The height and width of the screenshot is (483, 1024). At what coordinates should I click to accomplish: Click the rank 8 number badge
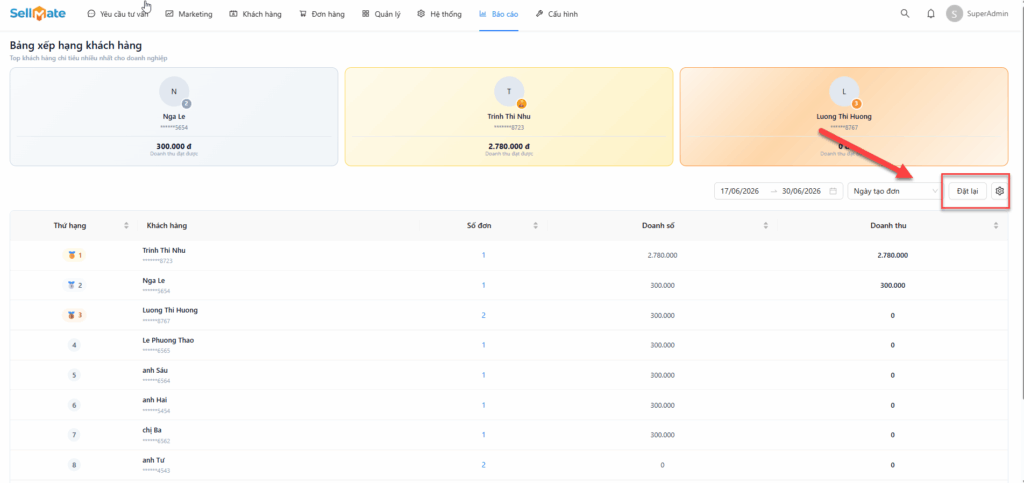pyautogui.click(x=74, y=465)
